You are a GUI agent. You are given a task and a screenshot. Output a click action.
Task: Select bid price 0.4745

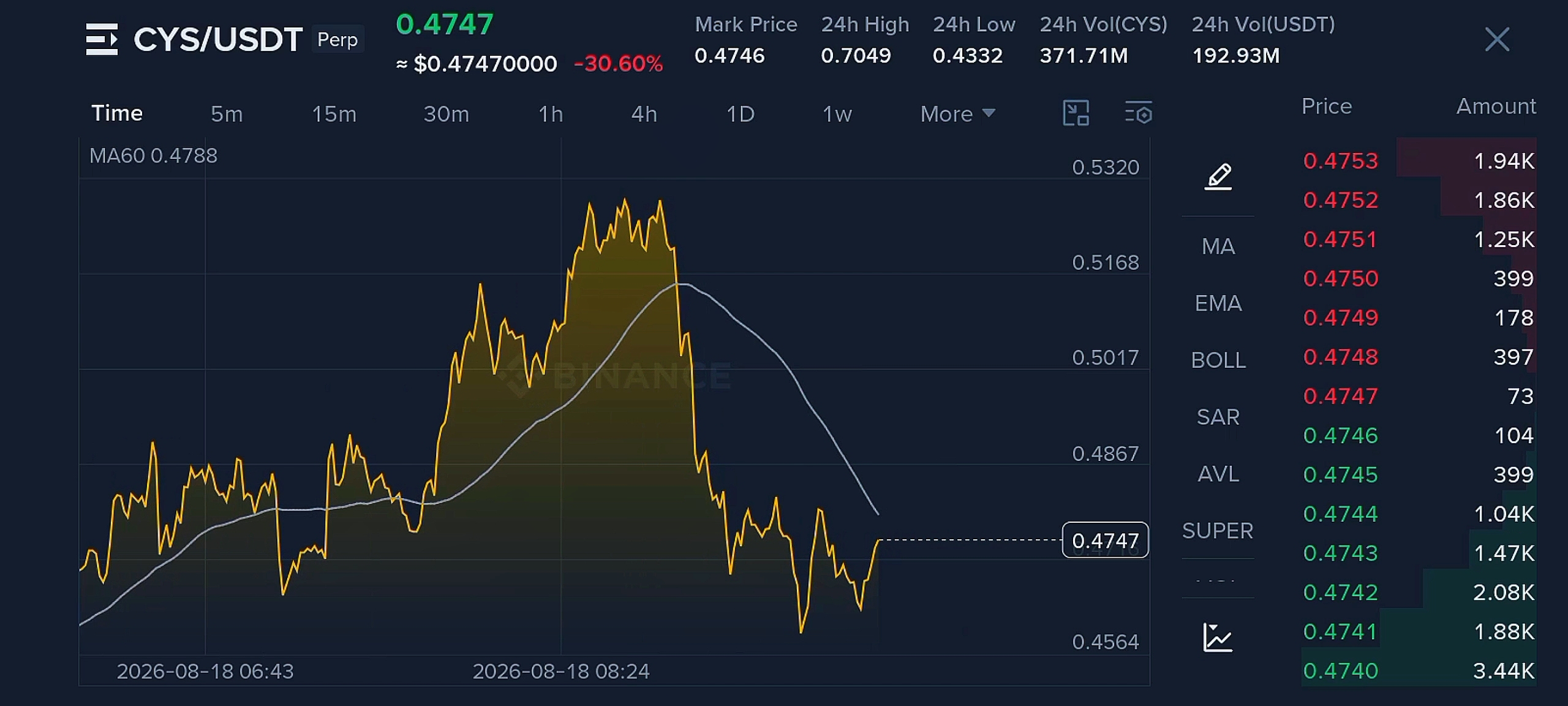pyautogui.click(x=1340, y=475)
